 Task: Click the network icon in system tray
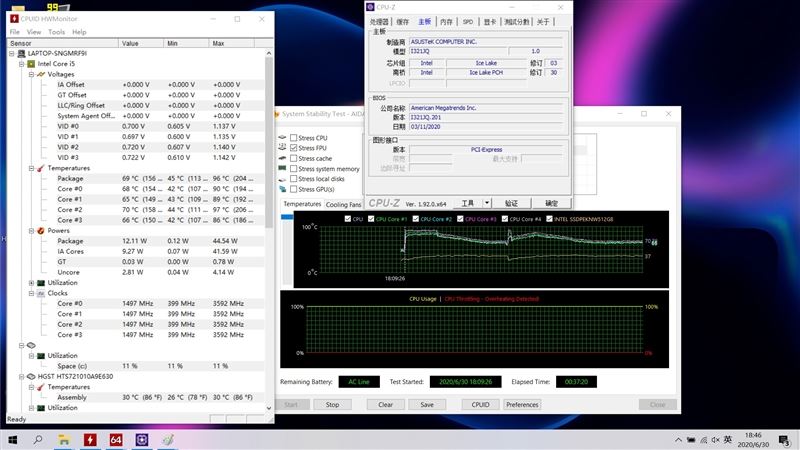704,440
